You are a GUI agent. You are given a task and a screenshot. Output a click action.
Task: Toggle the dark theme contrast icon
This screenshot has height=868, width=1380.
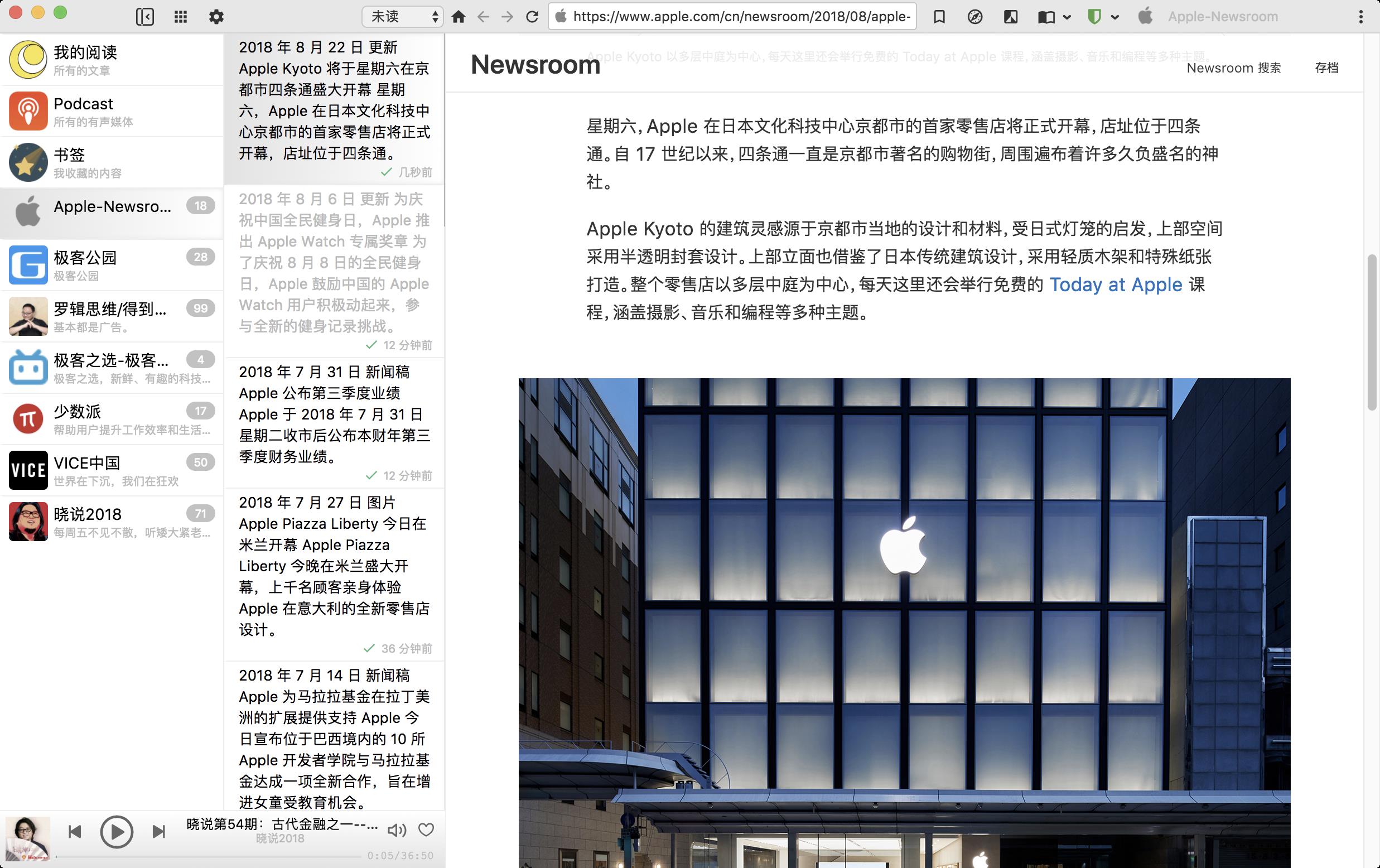pos(1011,17)
